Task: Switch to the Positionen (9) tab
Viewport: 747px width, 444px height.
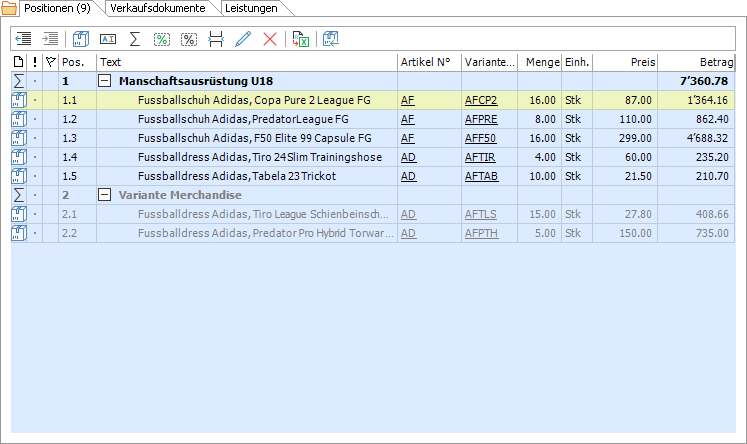Action: pyautogui.click(x=57, y=8)
